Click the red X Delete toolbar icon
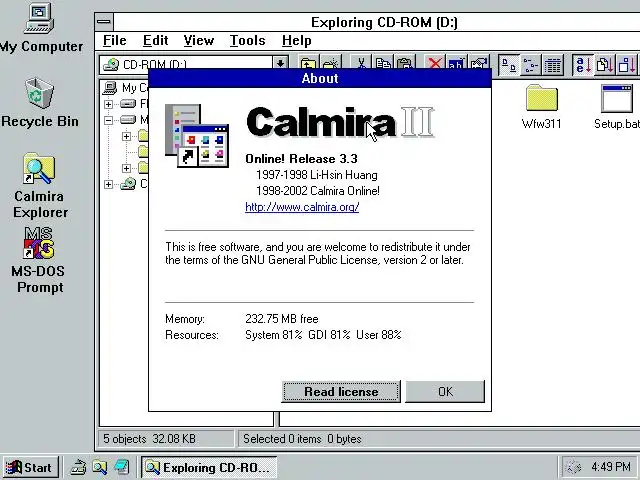640x480 pixels. point(435,64)
